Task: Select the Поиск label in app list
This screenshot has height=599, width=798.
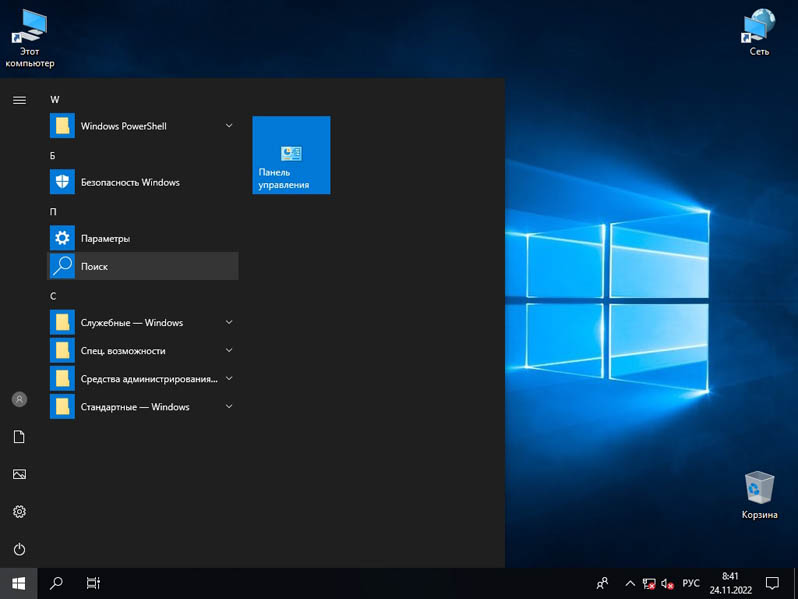Action: tap(94, 266)
